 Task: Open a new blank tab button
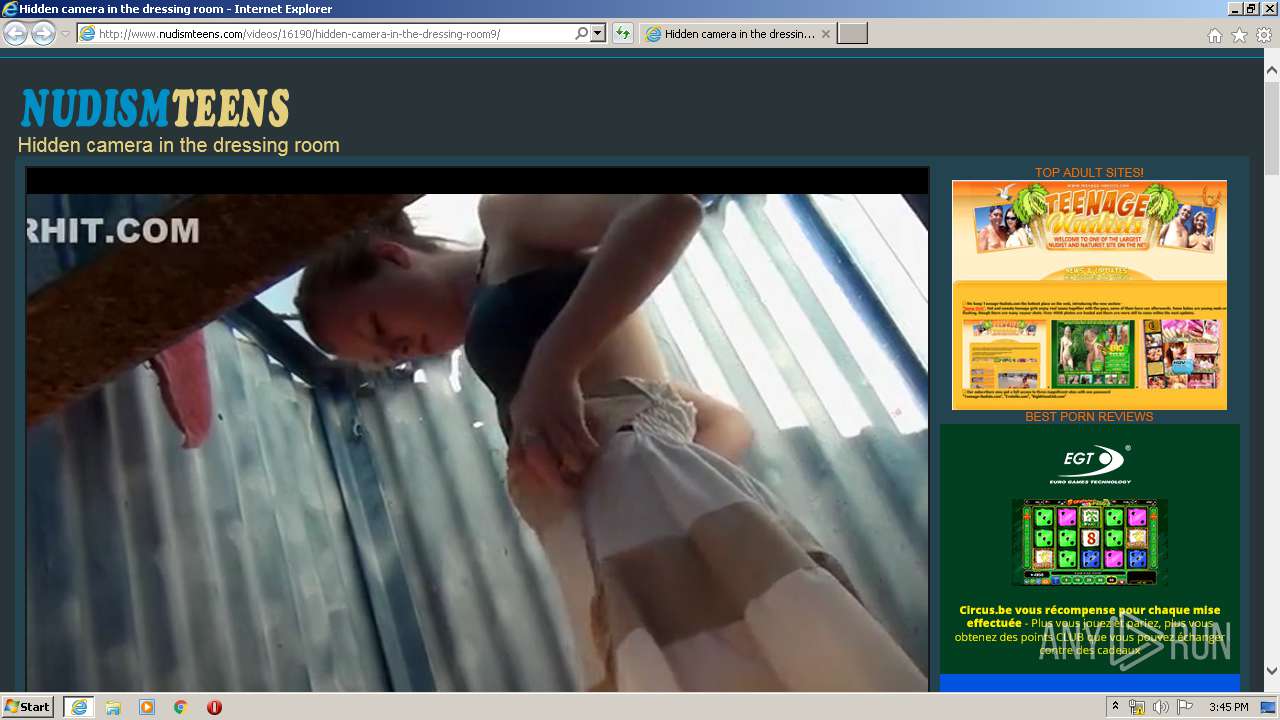click(x=852, y=34)
